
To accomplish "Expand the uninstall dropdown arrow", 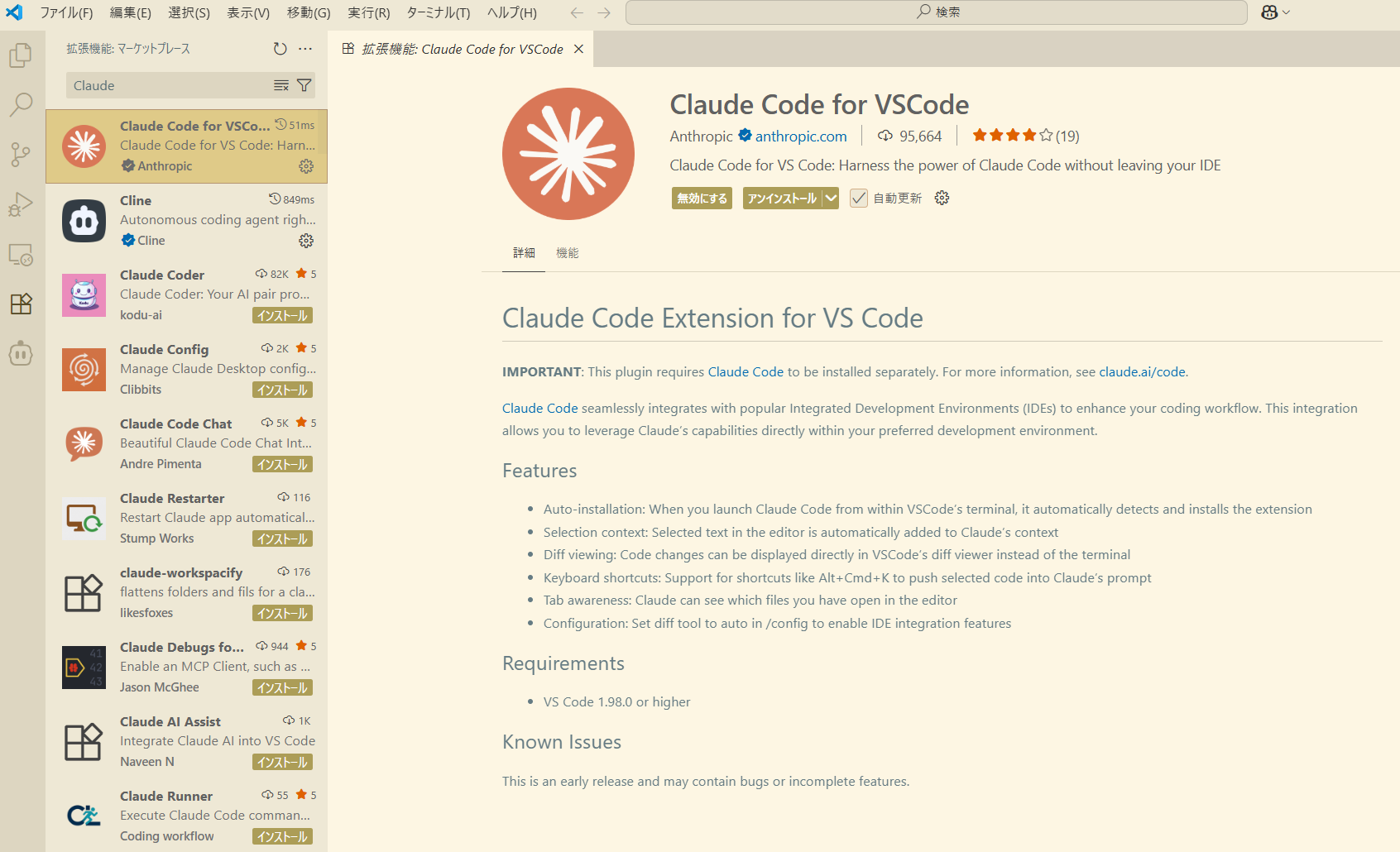I will point(831,198).
